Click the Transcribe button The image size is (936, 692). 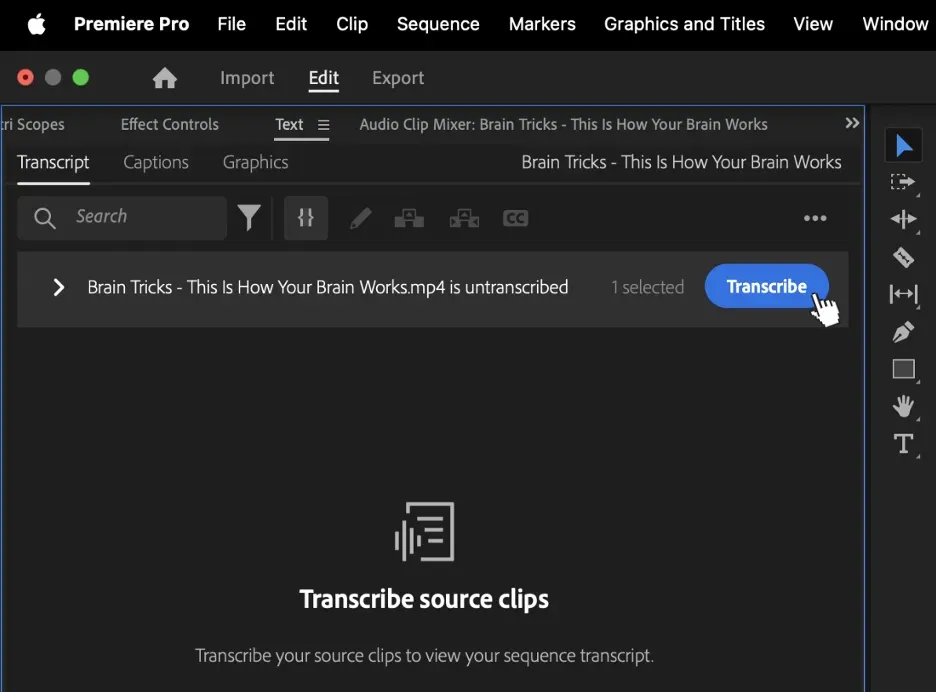click(x=766, y=286)
